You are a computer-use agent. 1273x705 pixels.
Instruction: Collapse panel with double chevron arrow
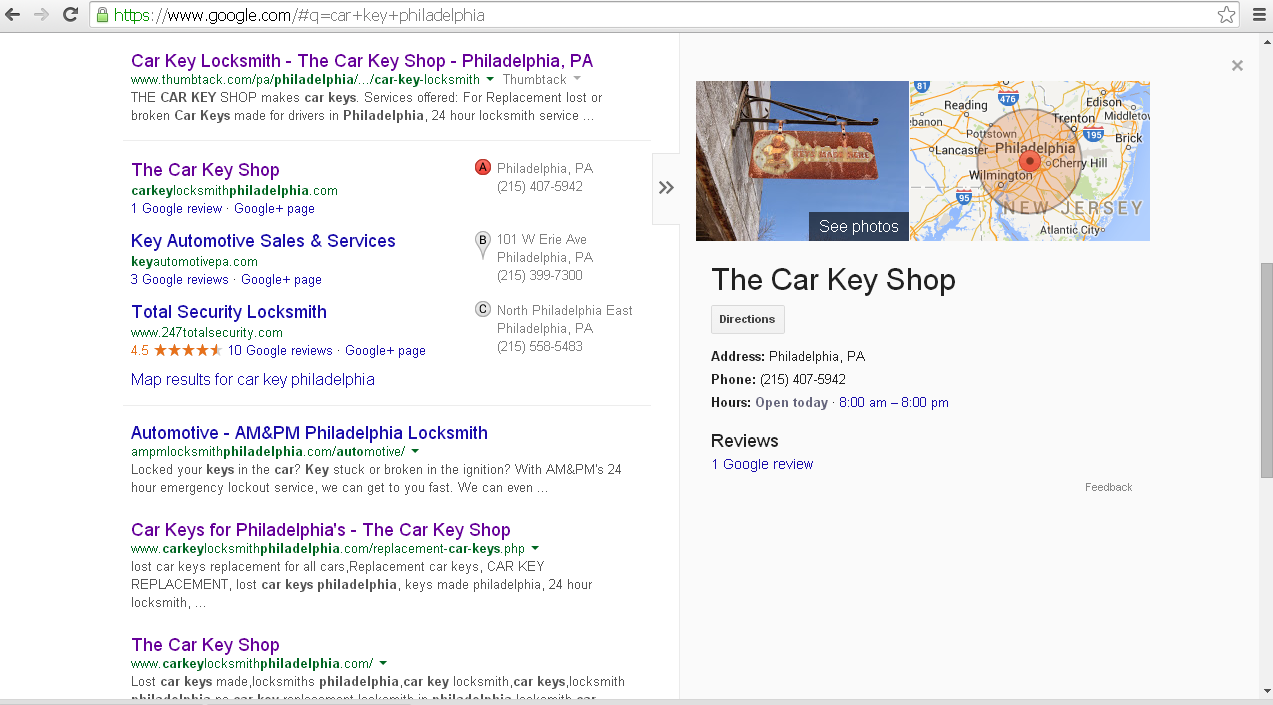click(666, 188)
